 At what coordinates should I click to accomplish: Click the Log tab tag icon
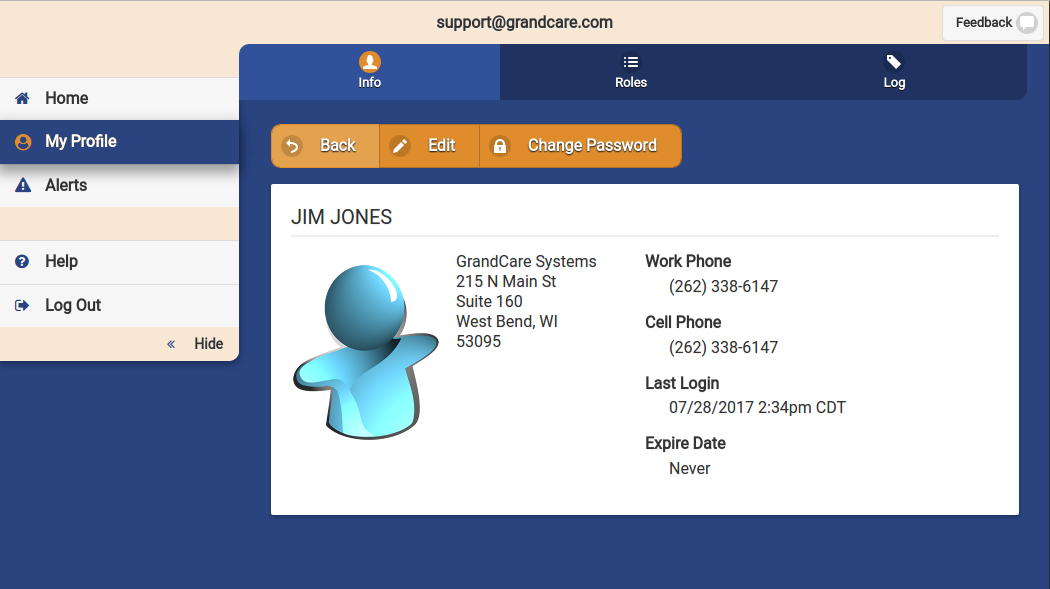[893, 62]
